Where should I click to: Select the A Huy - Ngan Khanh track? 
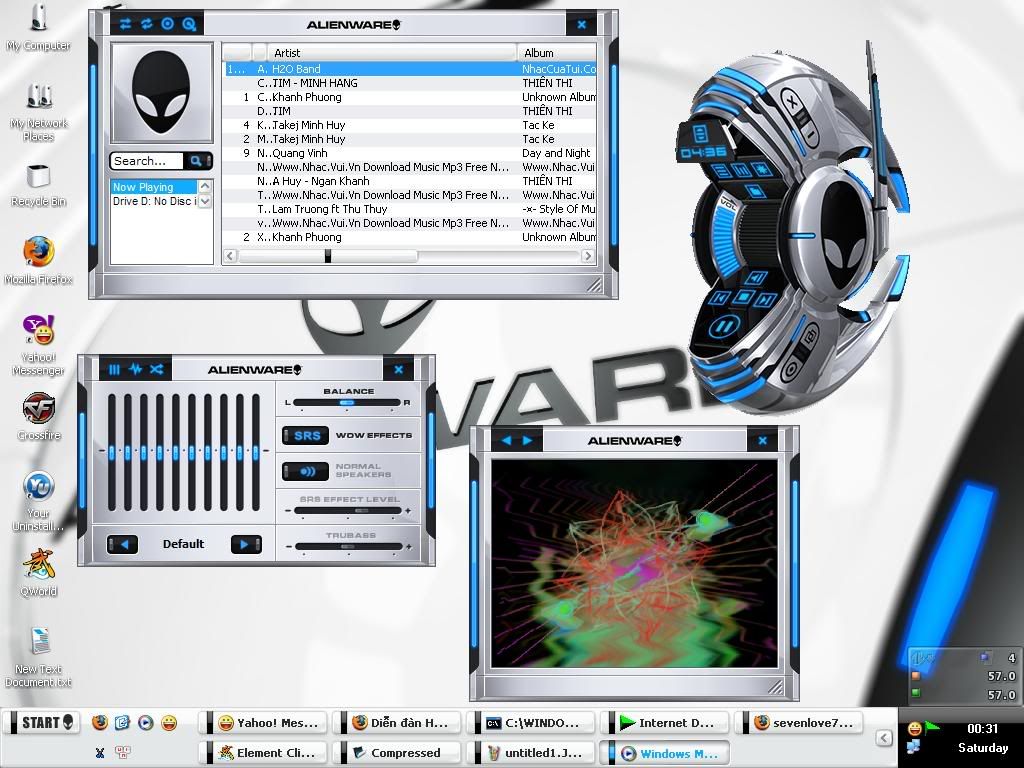(411, 181)
